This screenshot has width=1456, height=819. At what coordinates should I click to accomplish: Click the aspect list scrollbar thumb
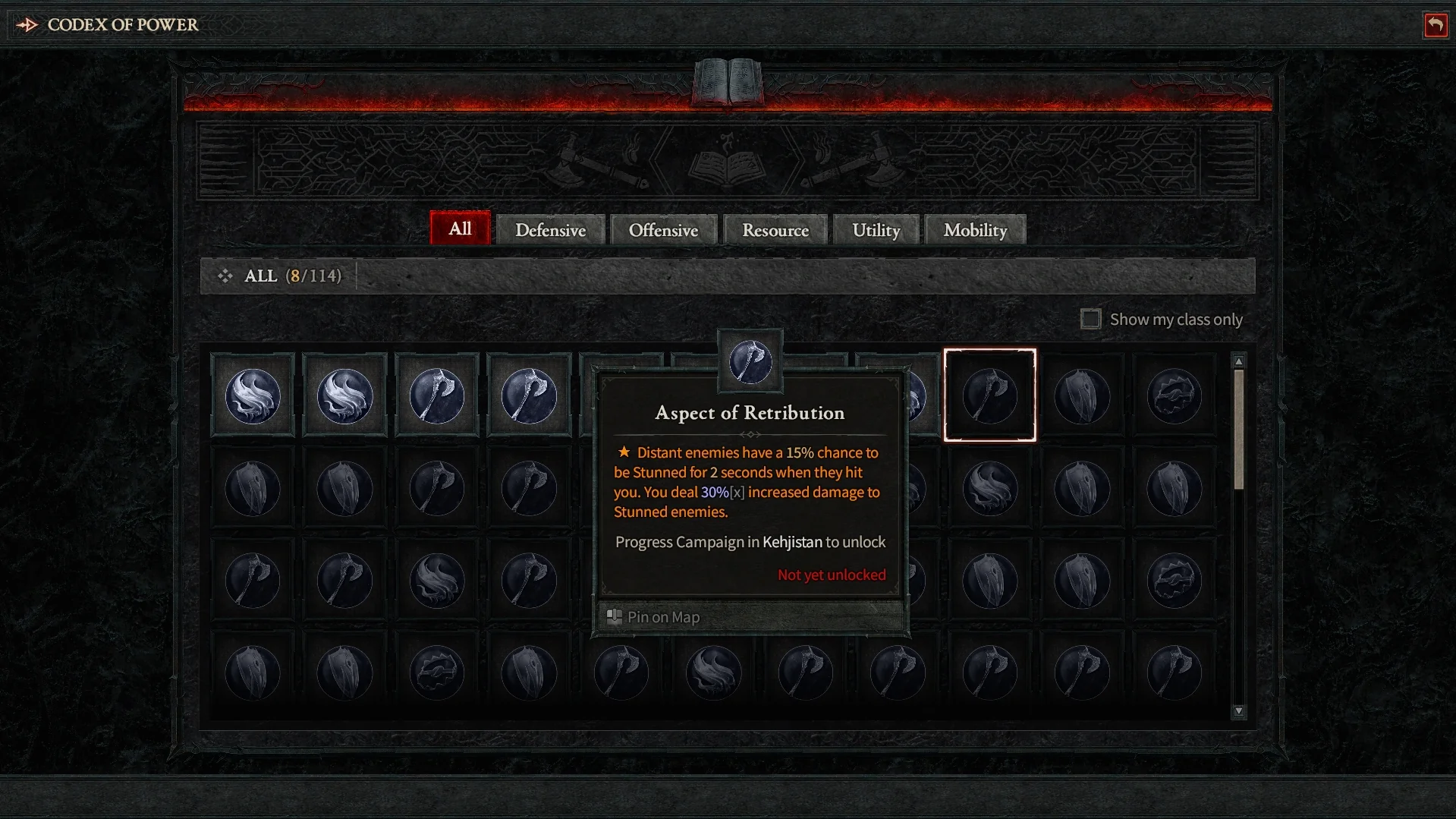pyautogui.click(x=1239, y=430)
